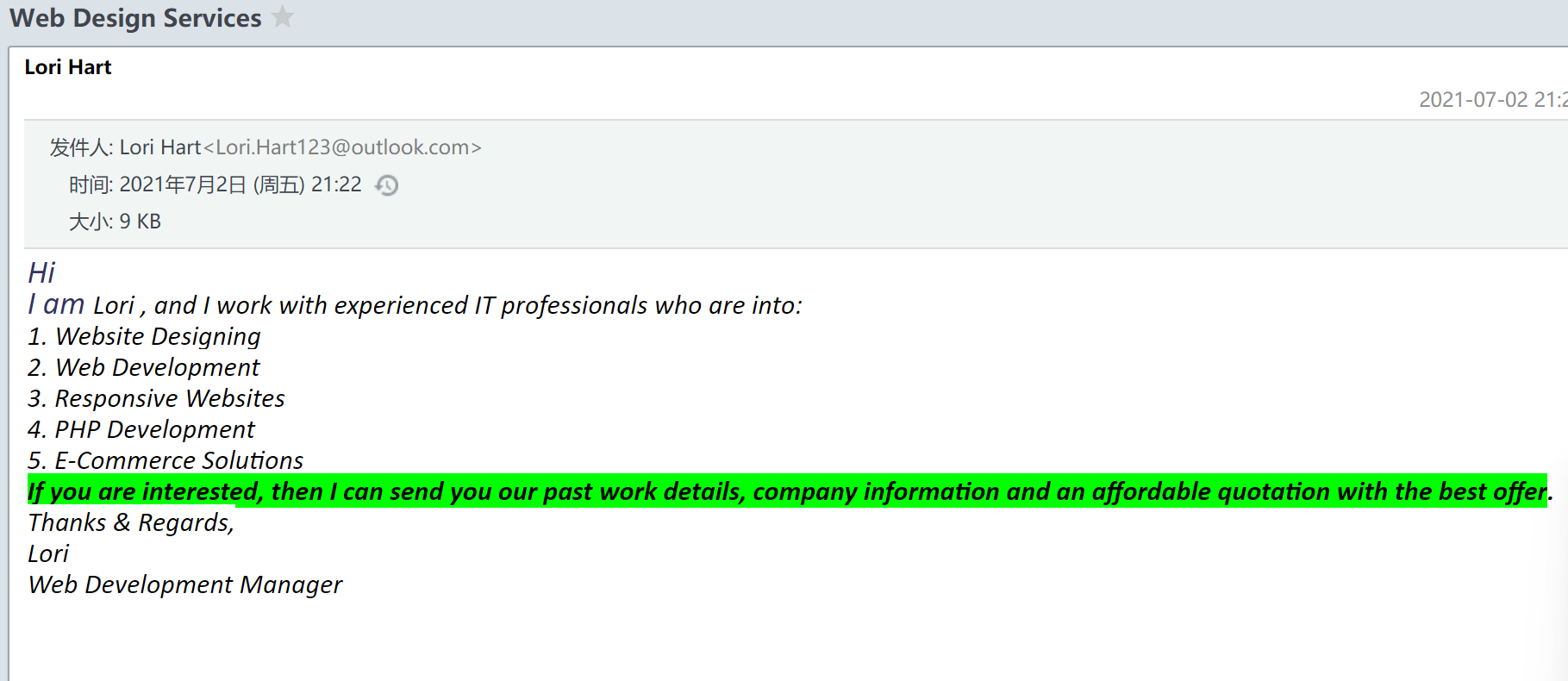Click the "4. PHP Development" list item
1568x681 pixels.
click(141, 429)
